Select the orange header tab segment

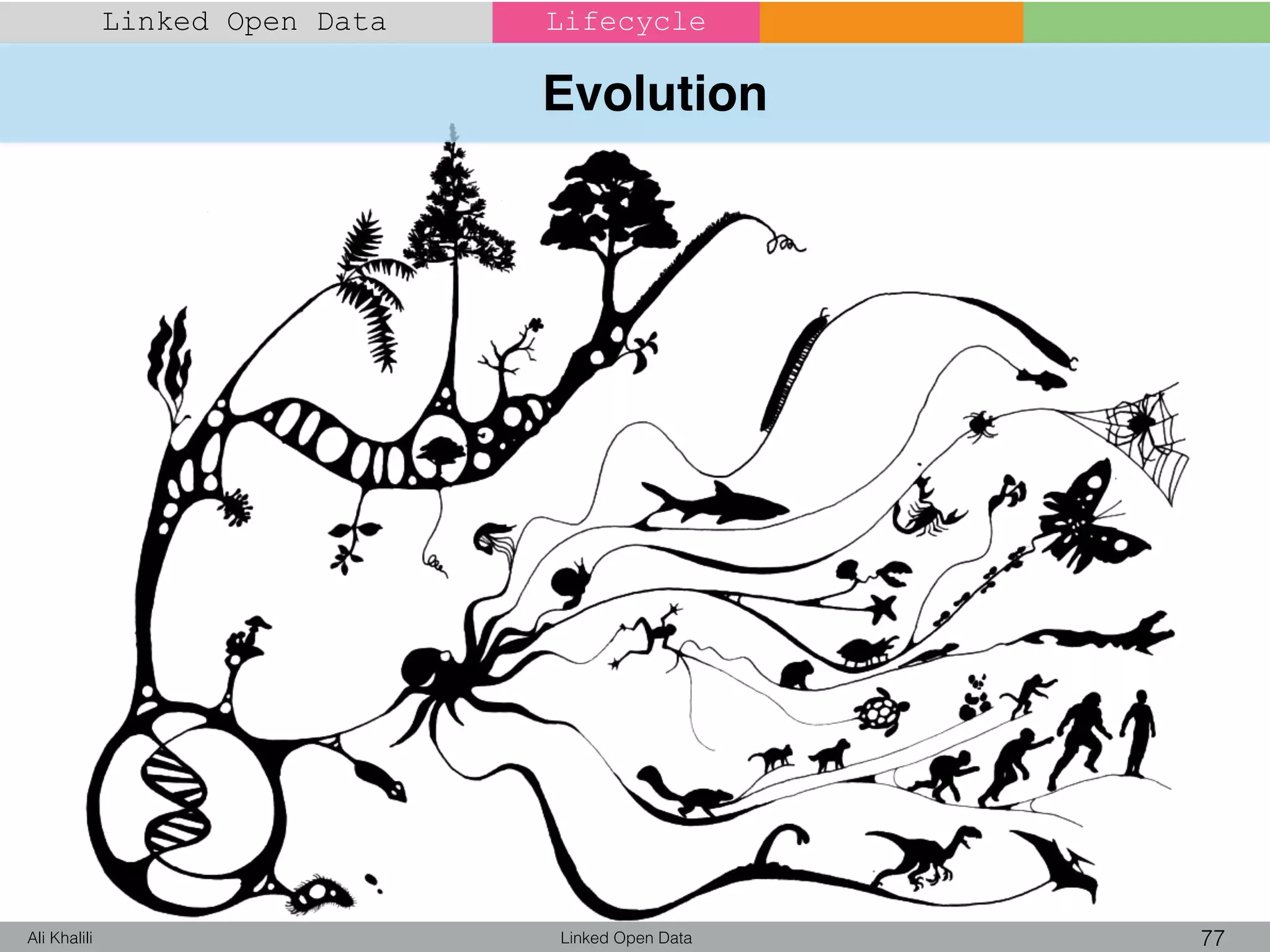891,22
